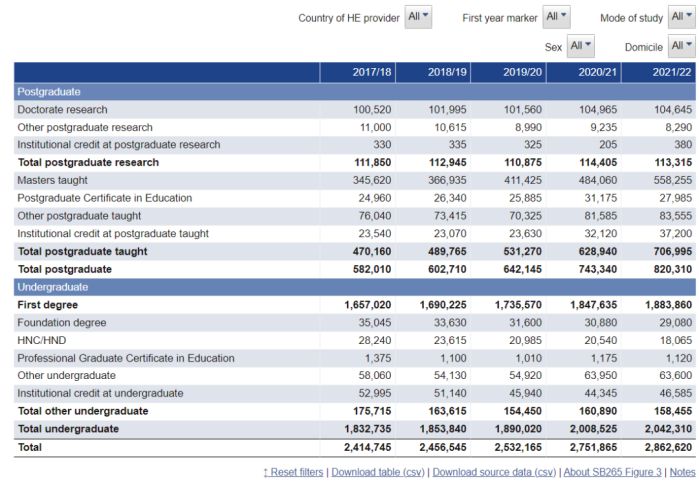Select Institutional credit at postgraduate taught label
Screen dimensions: 699x482
pos(113,234)
